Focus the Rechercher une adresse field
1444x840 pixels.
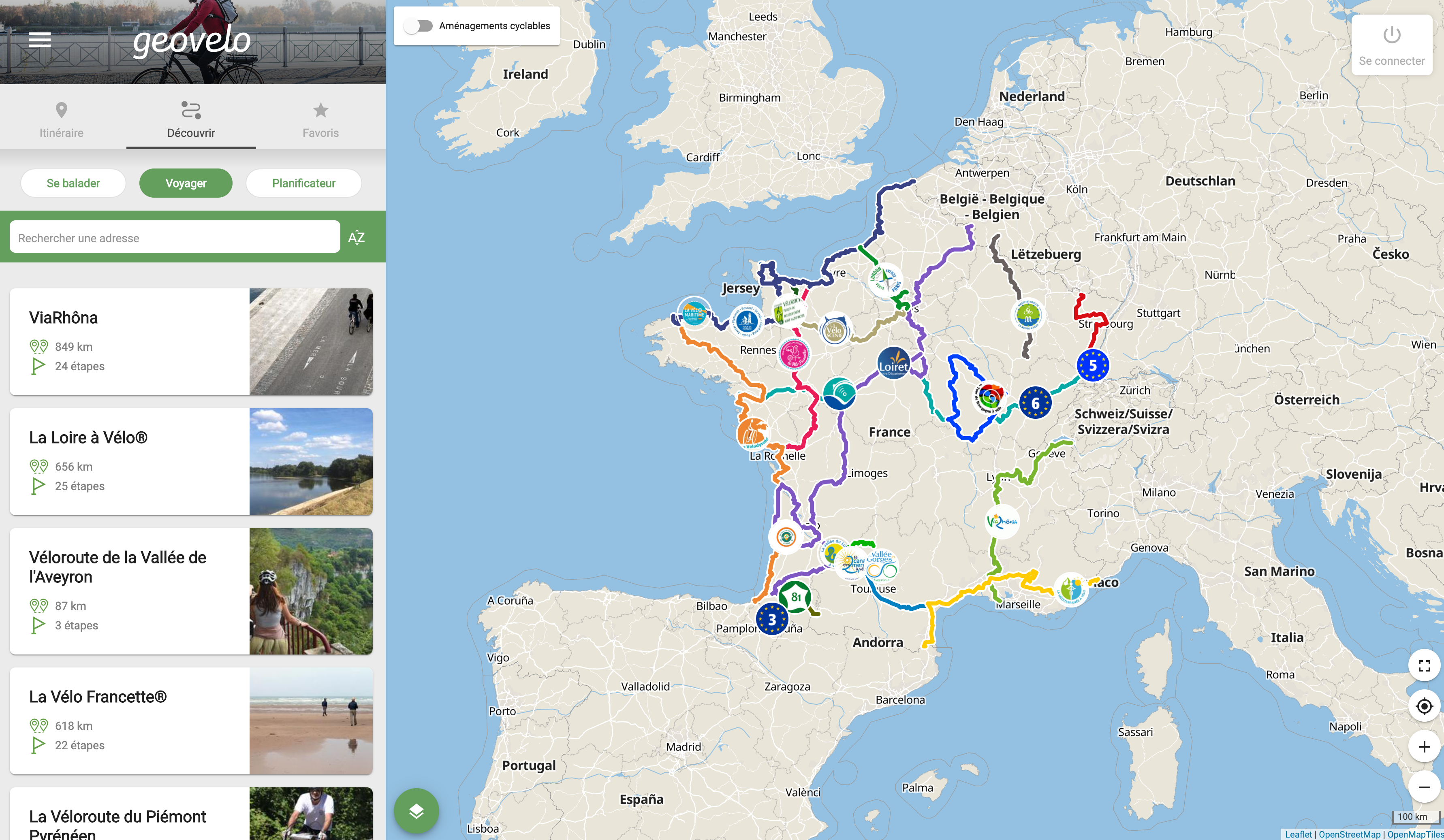tap(175, 238)
